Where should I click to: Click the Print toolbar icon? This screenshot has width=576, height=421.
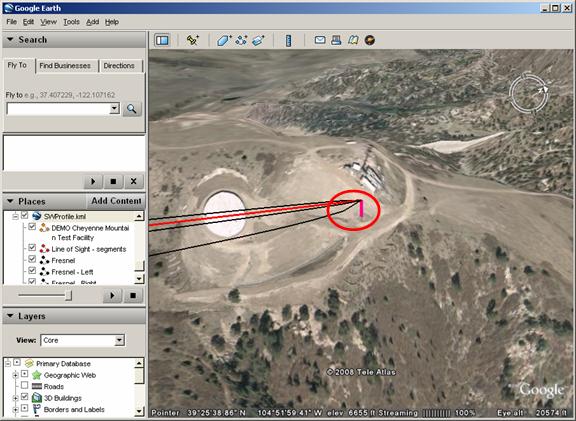tap(336, 40)
